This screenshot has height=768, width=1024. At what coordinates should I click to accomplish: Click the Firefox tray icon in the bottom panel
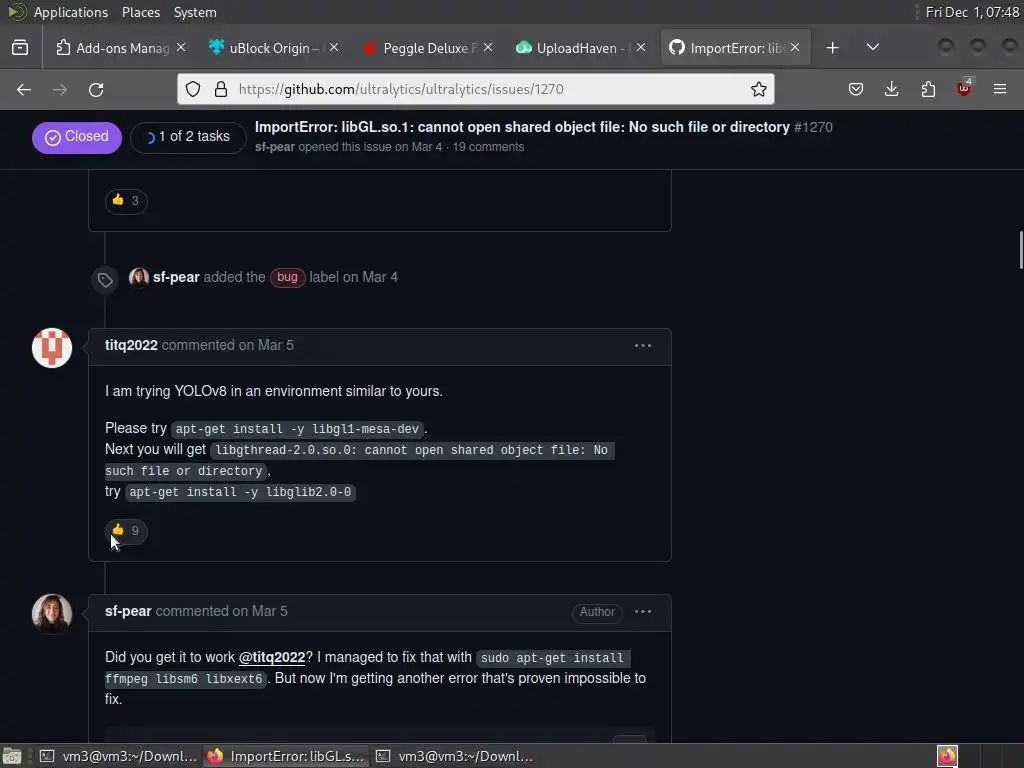pos(947,756)
